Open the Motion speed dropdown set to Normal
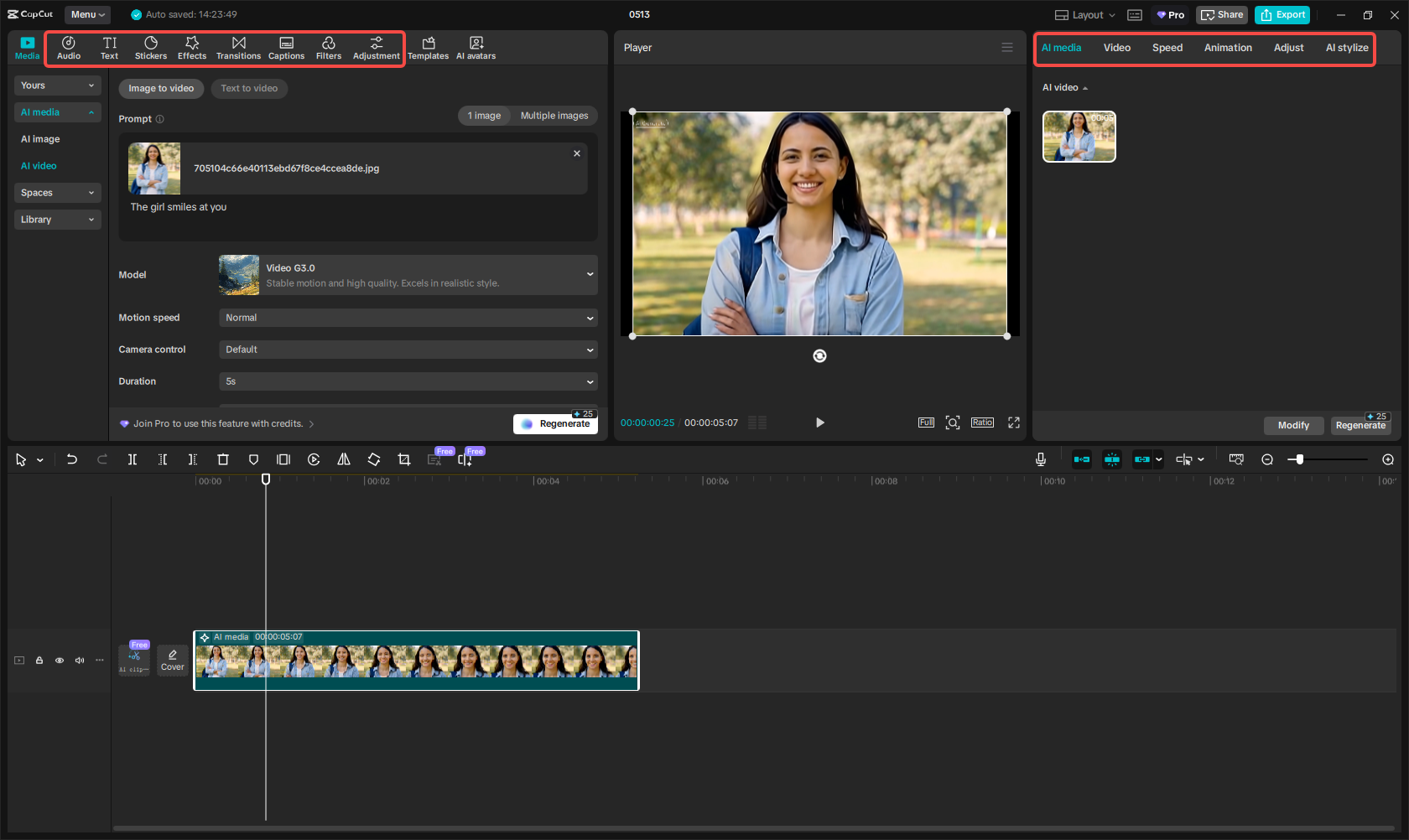This screenshot has height=840, width=1409. click(408, 318)
